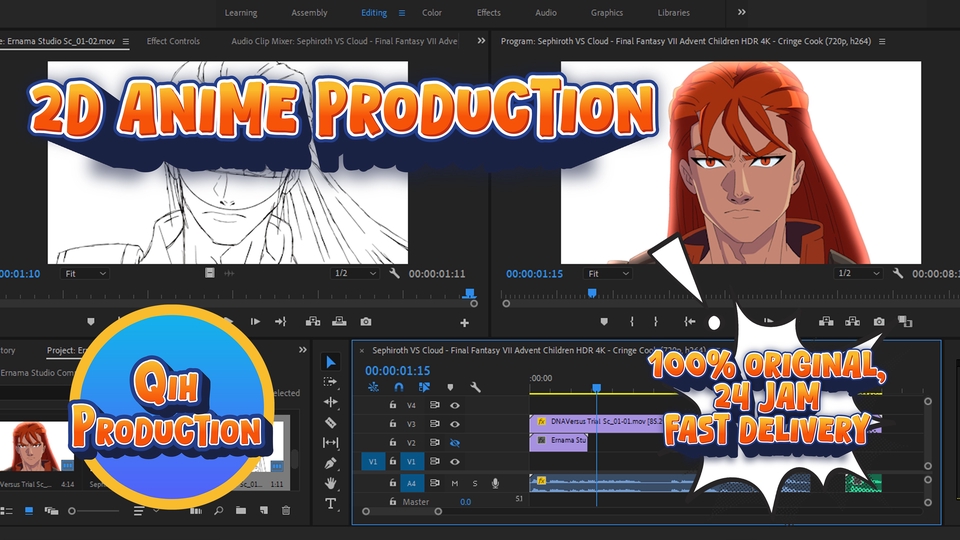Screen dimensions: 960x540
Task: Mute audio track A4
Action: pos(455,483)
